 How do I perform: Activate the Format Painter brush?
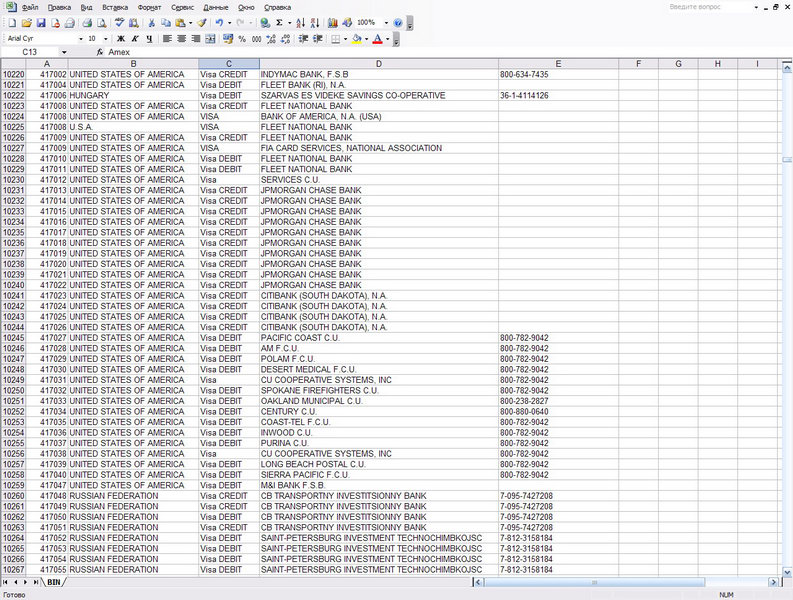[x=202, y=23]
